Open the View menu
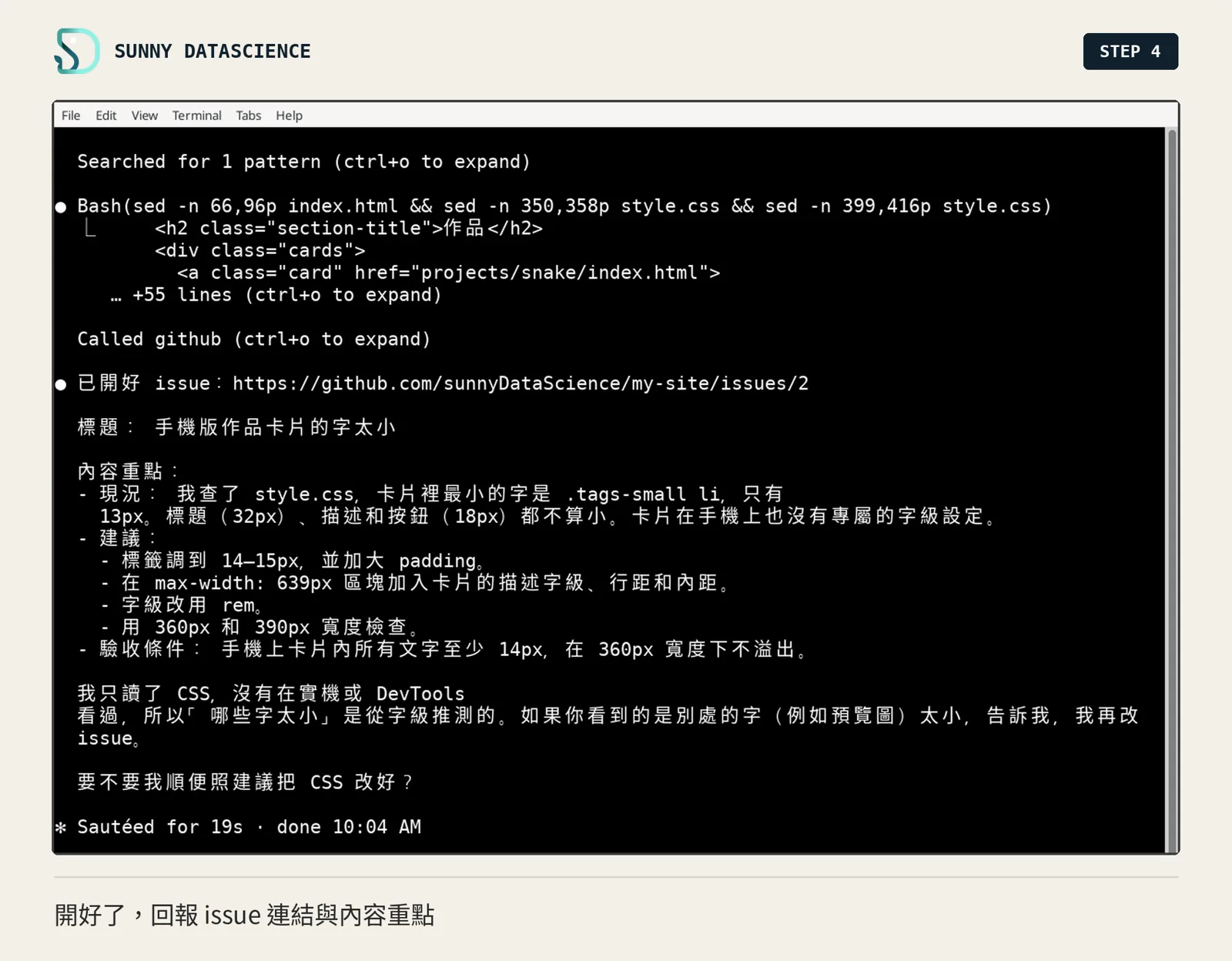This screenshot has height=961, width=1232. [x=145, y=116]
